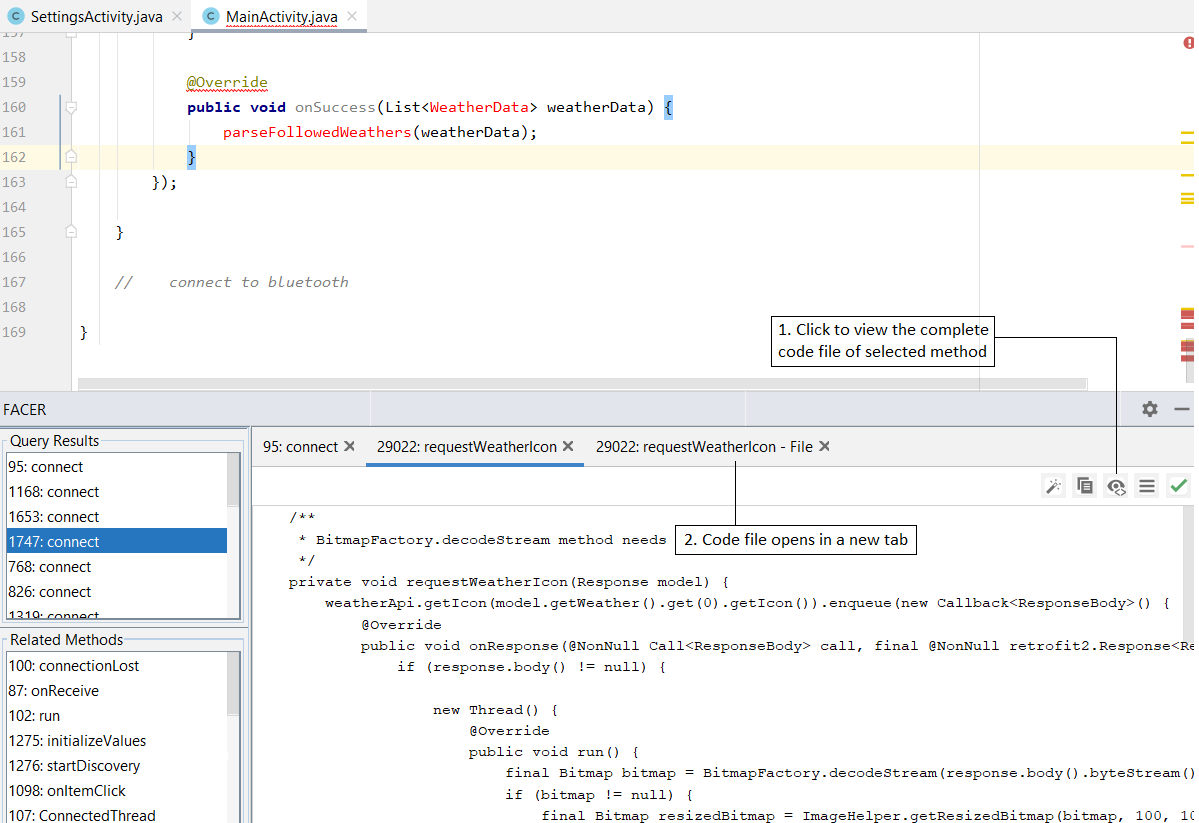Viewport: 1199px width, 823px height.
Task: Select '100: connectionLost' related method
Action: [117, 665]
